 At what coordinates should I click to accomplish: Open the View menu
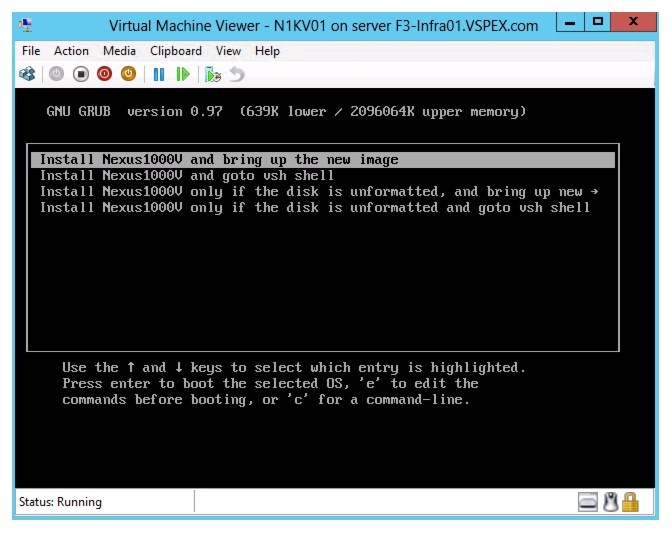tap(228, 51)
